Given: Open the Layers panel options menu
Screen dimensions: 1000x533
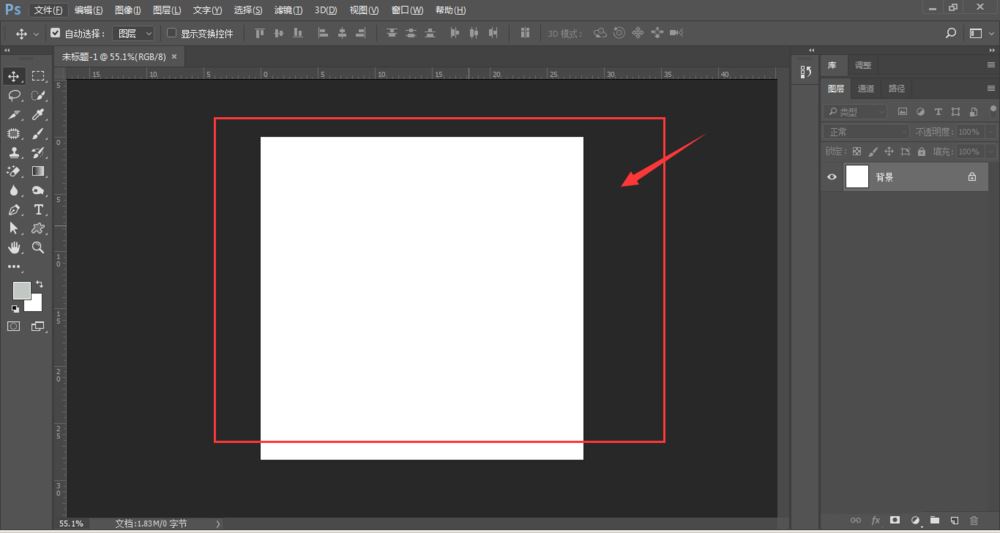Looking at the screenshot, I should pos(991,88).
